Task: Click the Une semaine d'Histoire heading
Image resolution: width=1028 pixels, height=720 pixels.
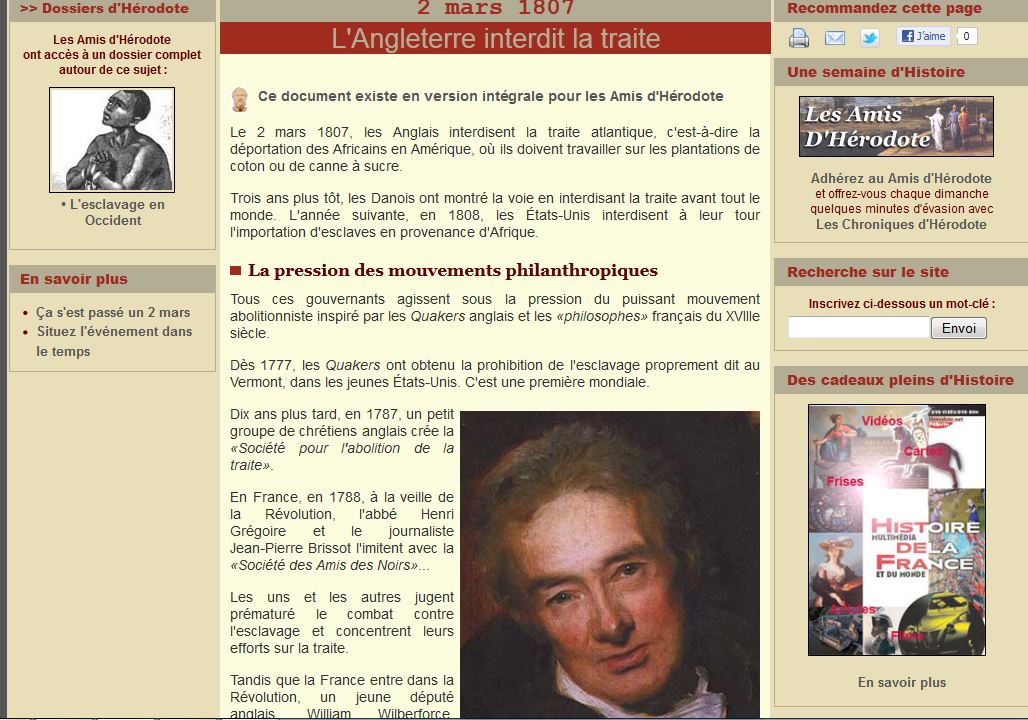Action: (876, 72)
